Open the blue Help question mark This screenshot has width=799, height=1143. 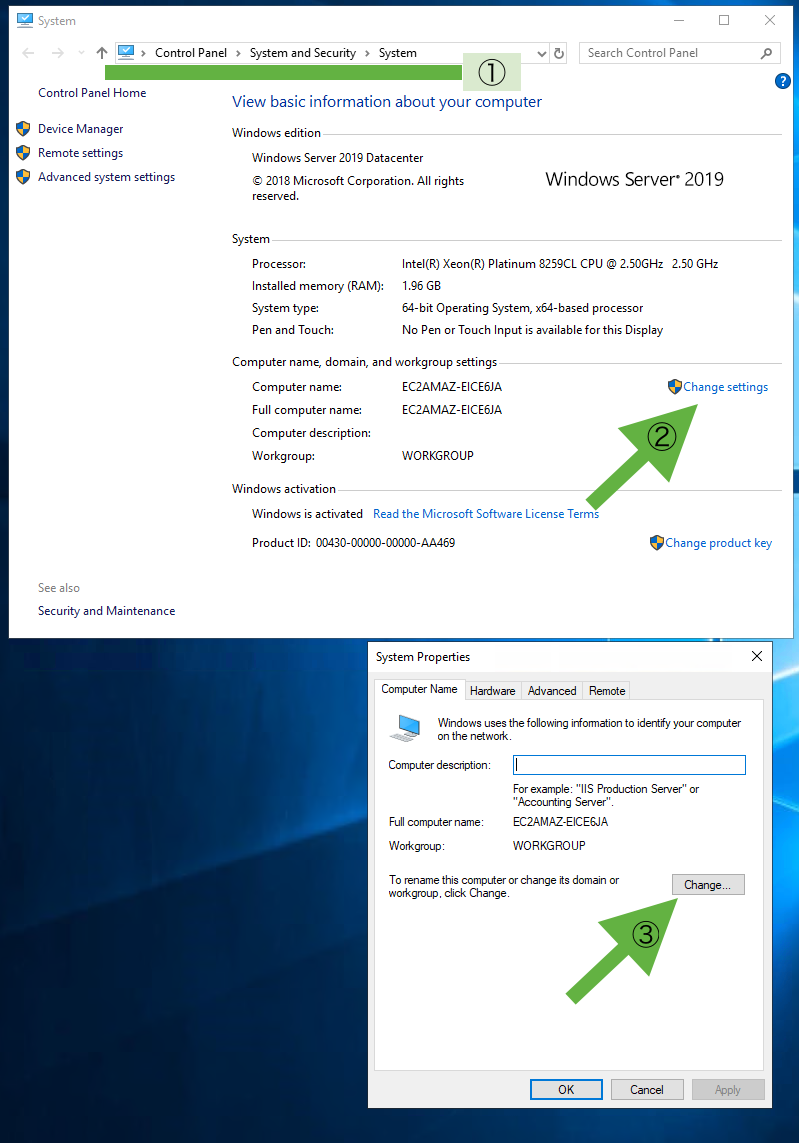pos(783,82)
